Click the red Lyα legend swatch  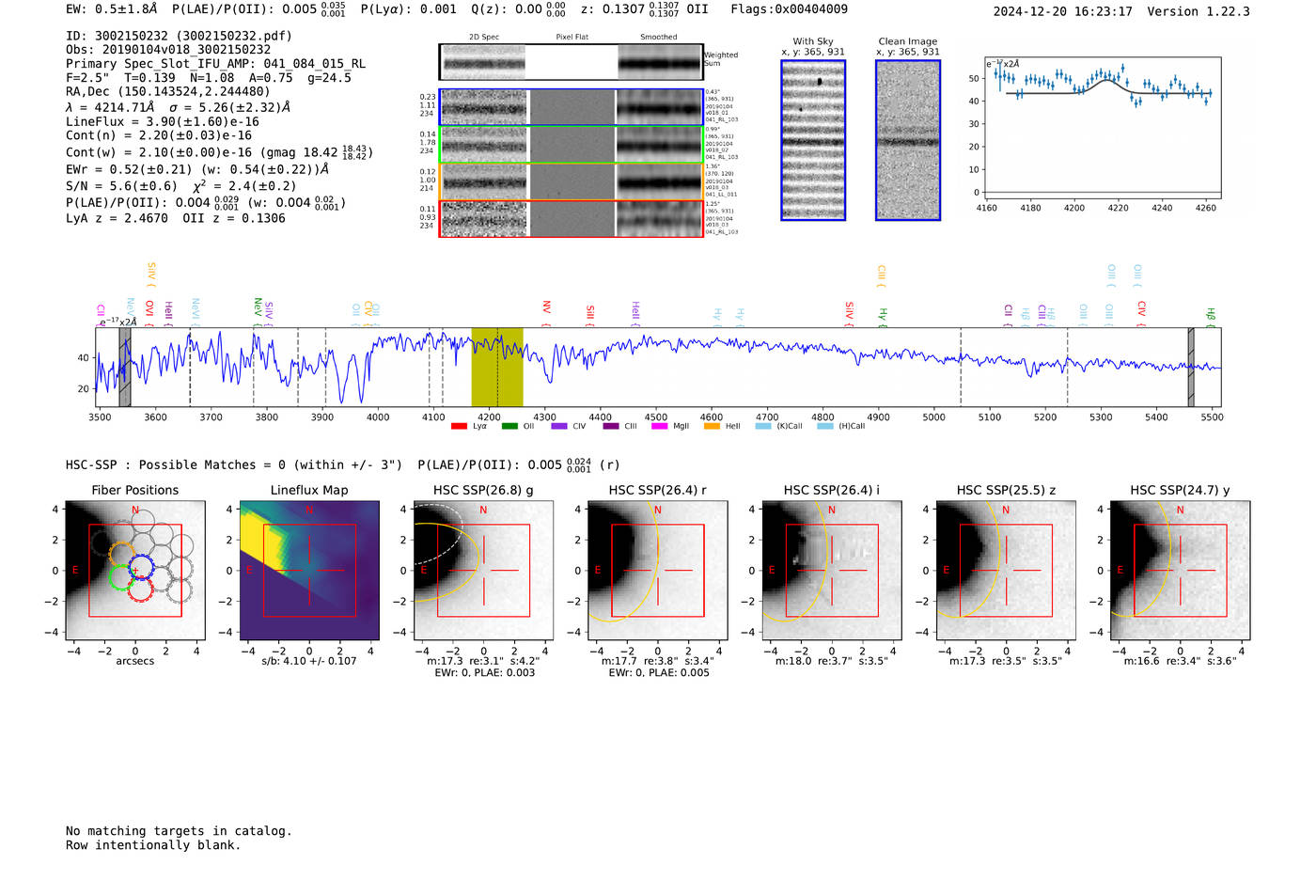[x=459, y=427]
